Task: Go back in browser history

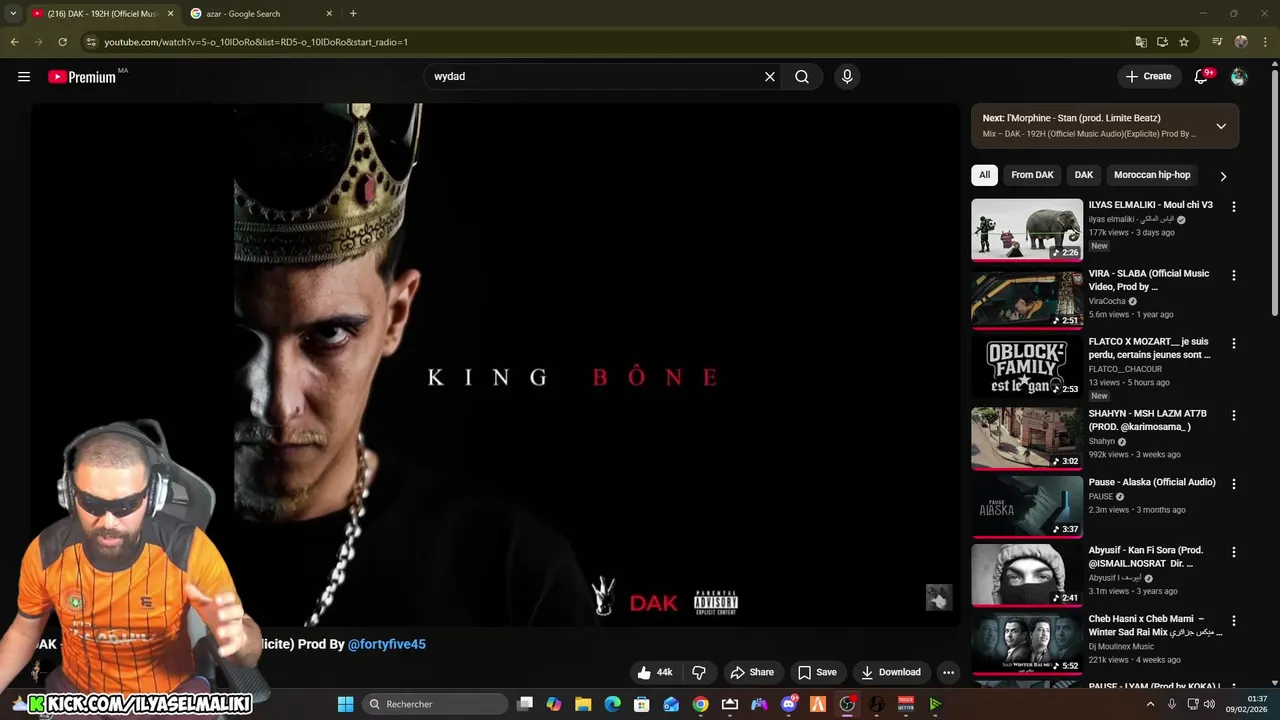Action: 14,42
